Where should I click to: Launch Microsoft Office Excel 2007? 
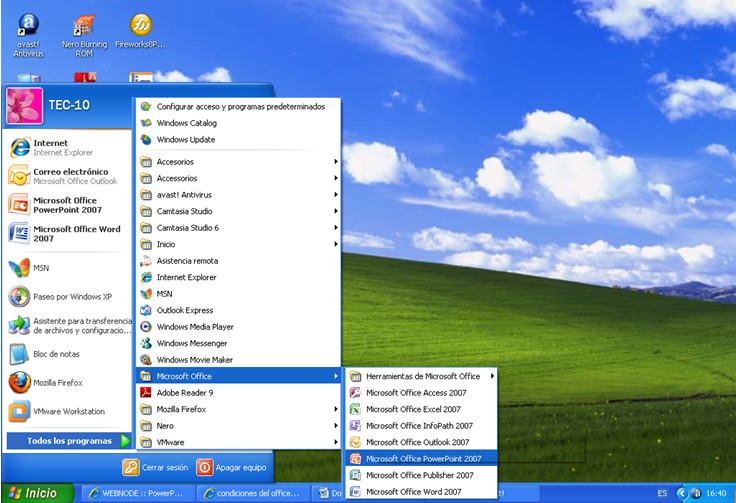pyautogui.click(x=422, y=409)
